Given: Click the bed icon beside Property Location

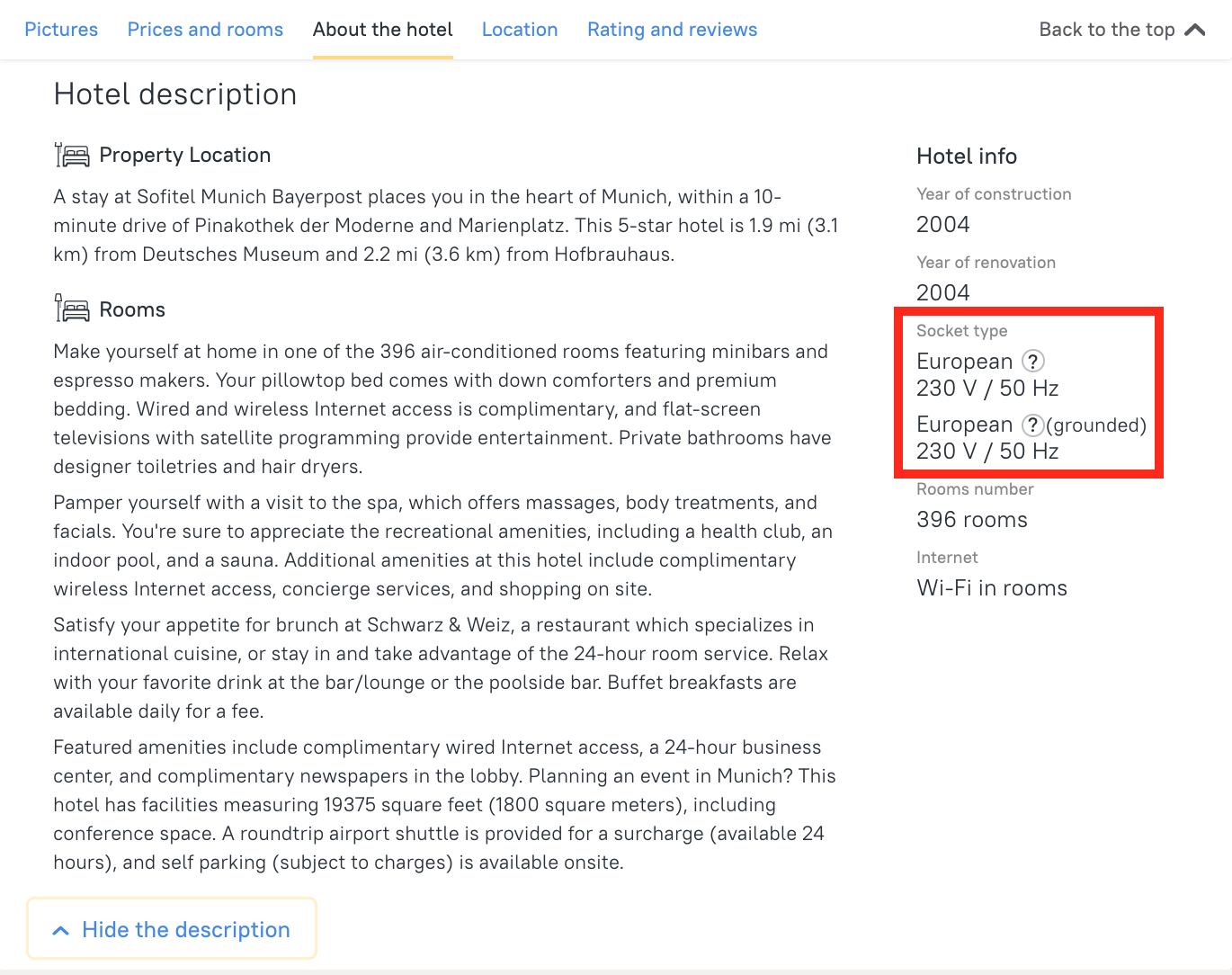Looking at the screenshot, I should tap(72, 156).
